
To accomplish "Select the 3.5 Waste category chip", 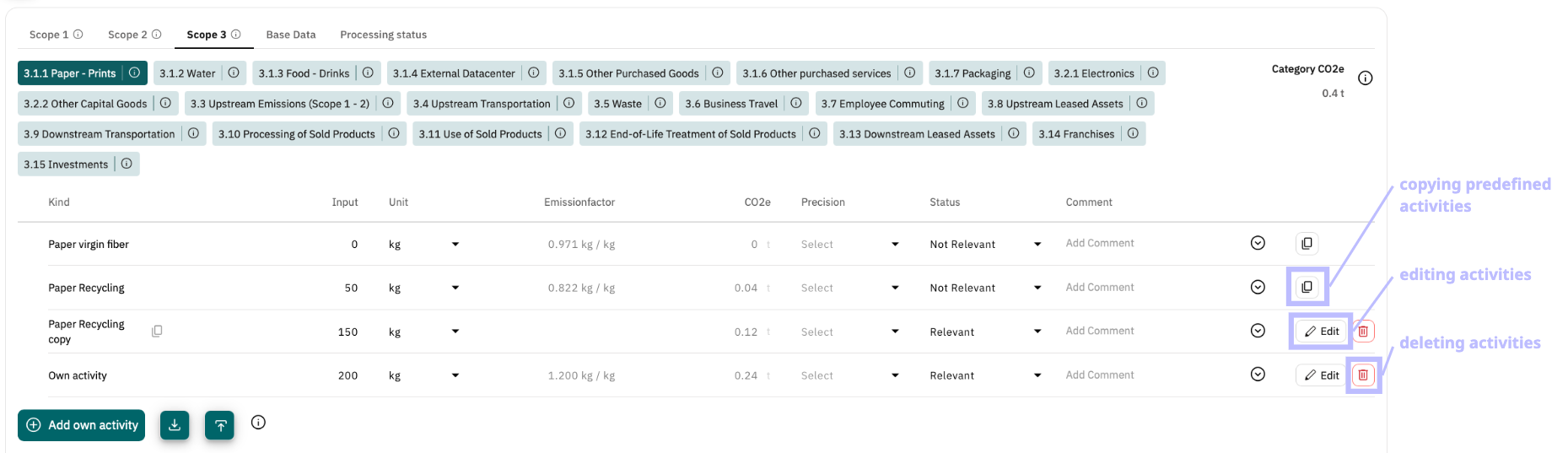I will click(617, 104).
